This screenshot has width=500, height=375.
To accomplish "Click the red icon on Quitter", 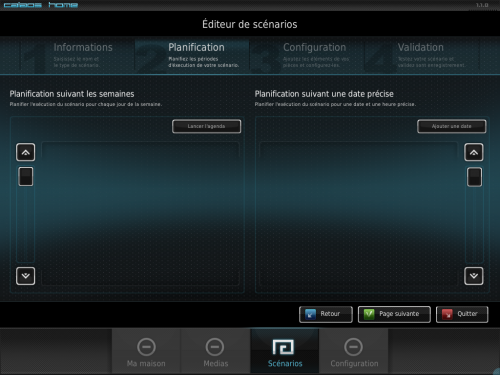I will [x=447, y=314].
